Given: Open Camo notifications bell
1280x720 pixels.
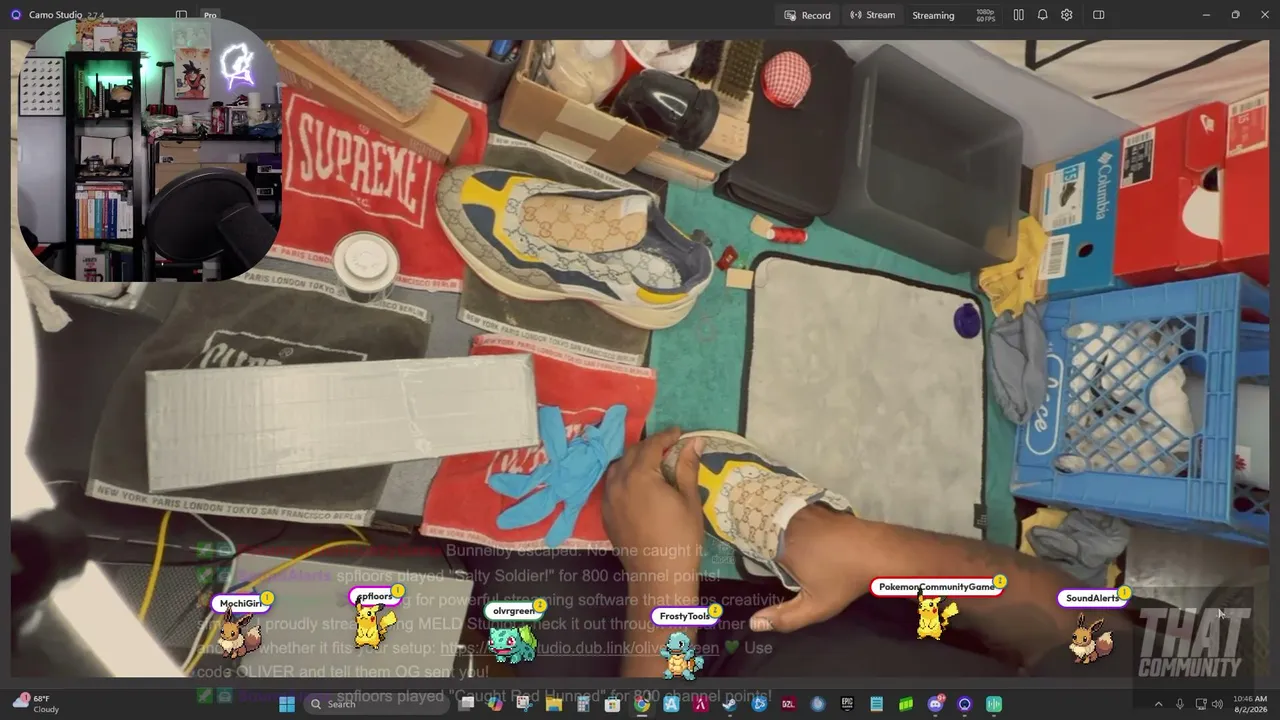Looking at the screenshot, I should [x=1042, y=15].
